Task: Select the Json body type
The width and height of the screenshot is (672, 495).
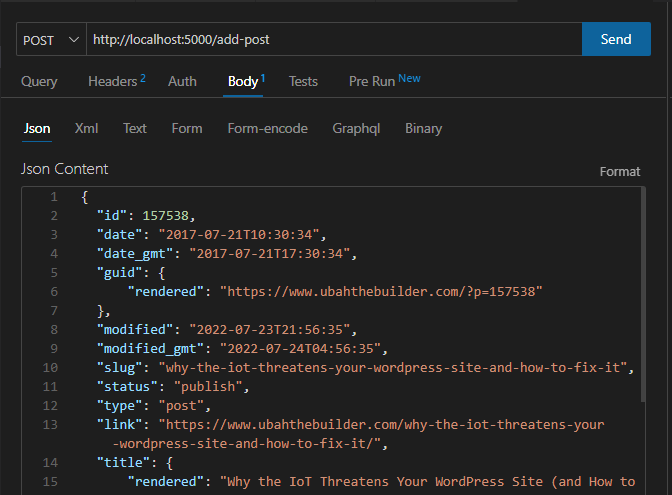Action: pyautogui.click(x=37, y=128)
